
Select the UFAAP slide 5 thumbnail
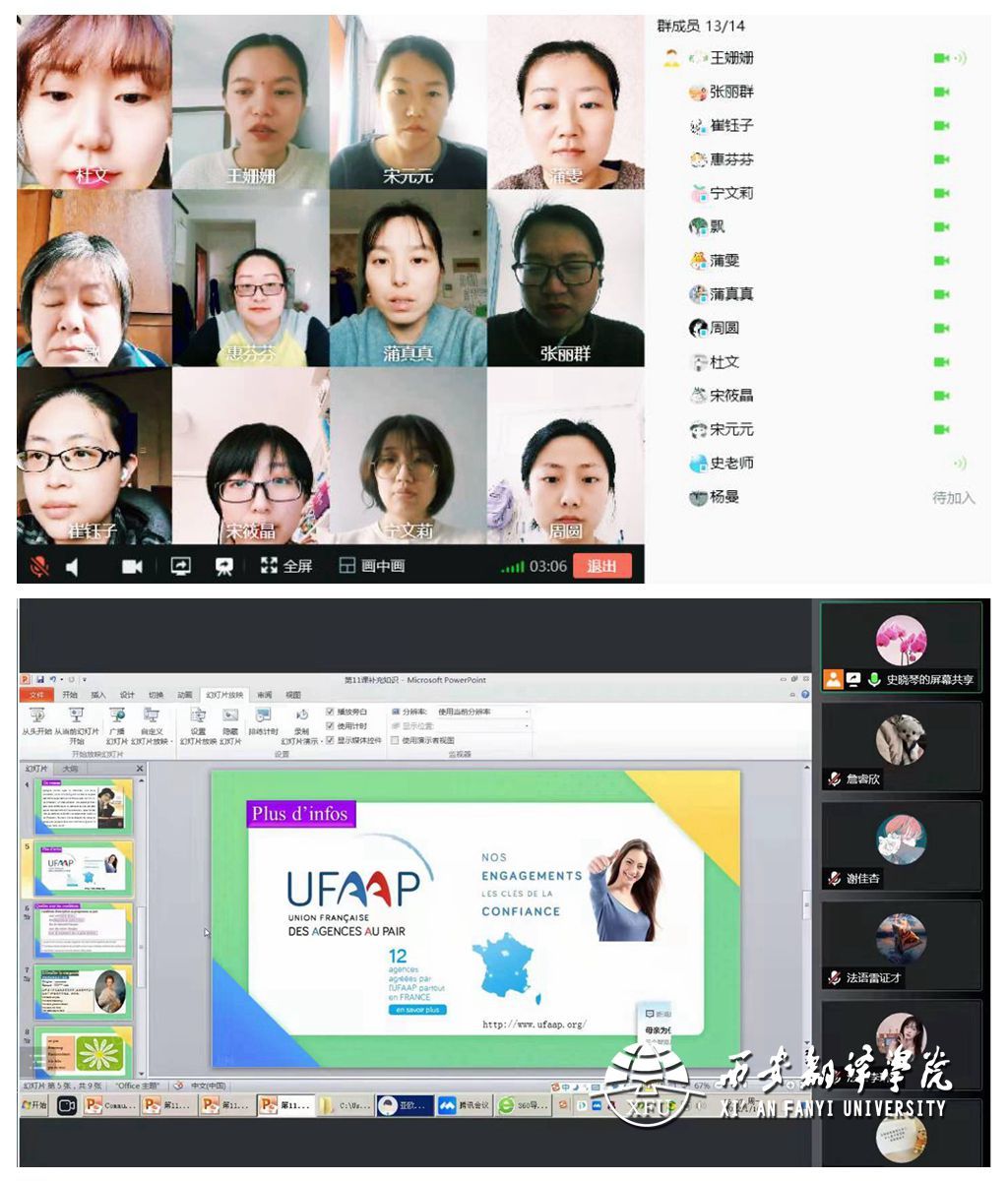pyautogui.click(x=84, y=868)
